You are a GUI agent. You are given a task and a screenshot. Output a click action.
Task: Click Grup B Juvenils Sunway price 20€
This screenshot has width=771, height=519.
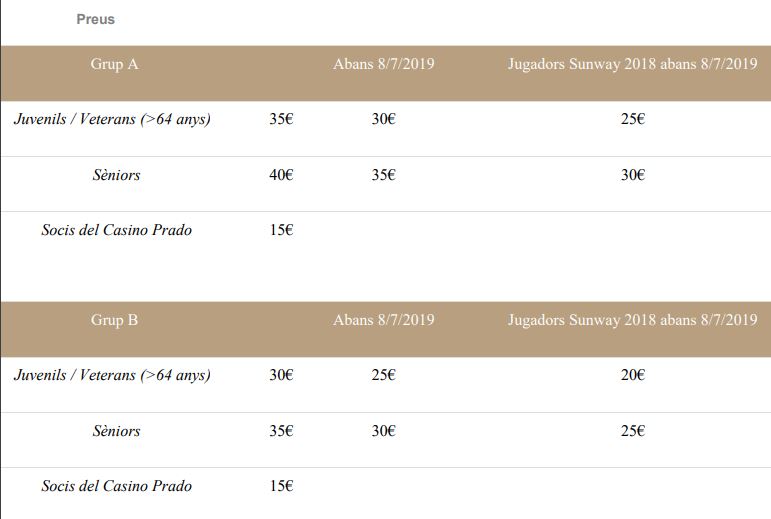tap(633, 375)
